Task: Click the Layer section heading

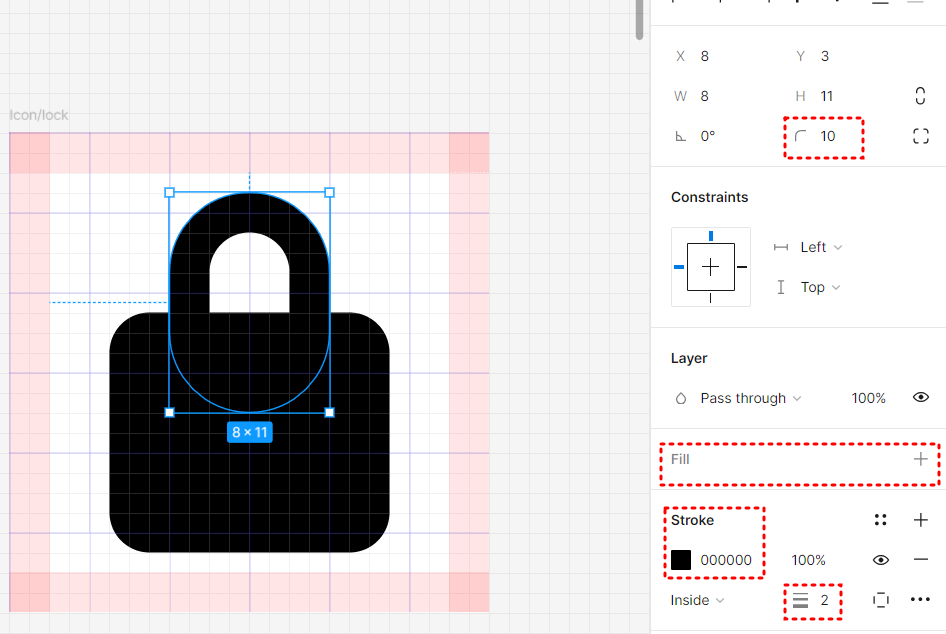Action: click(x=689, y=358)
